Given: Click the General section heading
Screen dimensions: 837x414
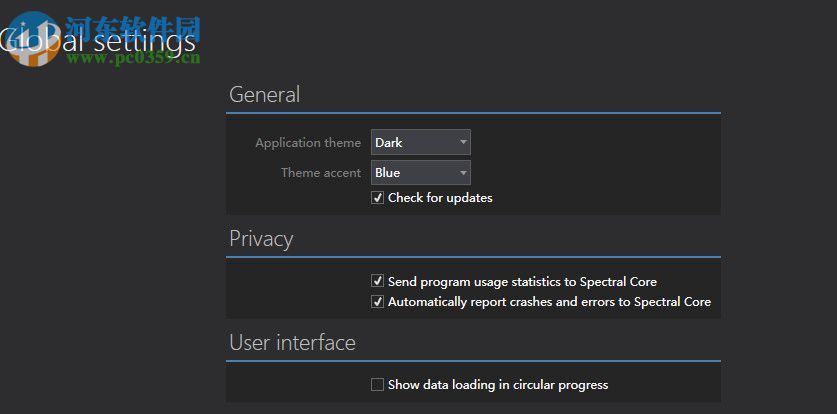Looking at the screenshot, I should [x=264, y=94].
